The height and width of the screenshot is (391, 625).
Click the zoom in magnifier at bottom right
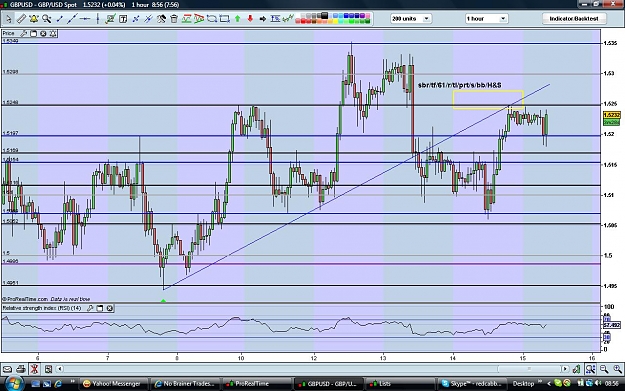click(617, 369)
